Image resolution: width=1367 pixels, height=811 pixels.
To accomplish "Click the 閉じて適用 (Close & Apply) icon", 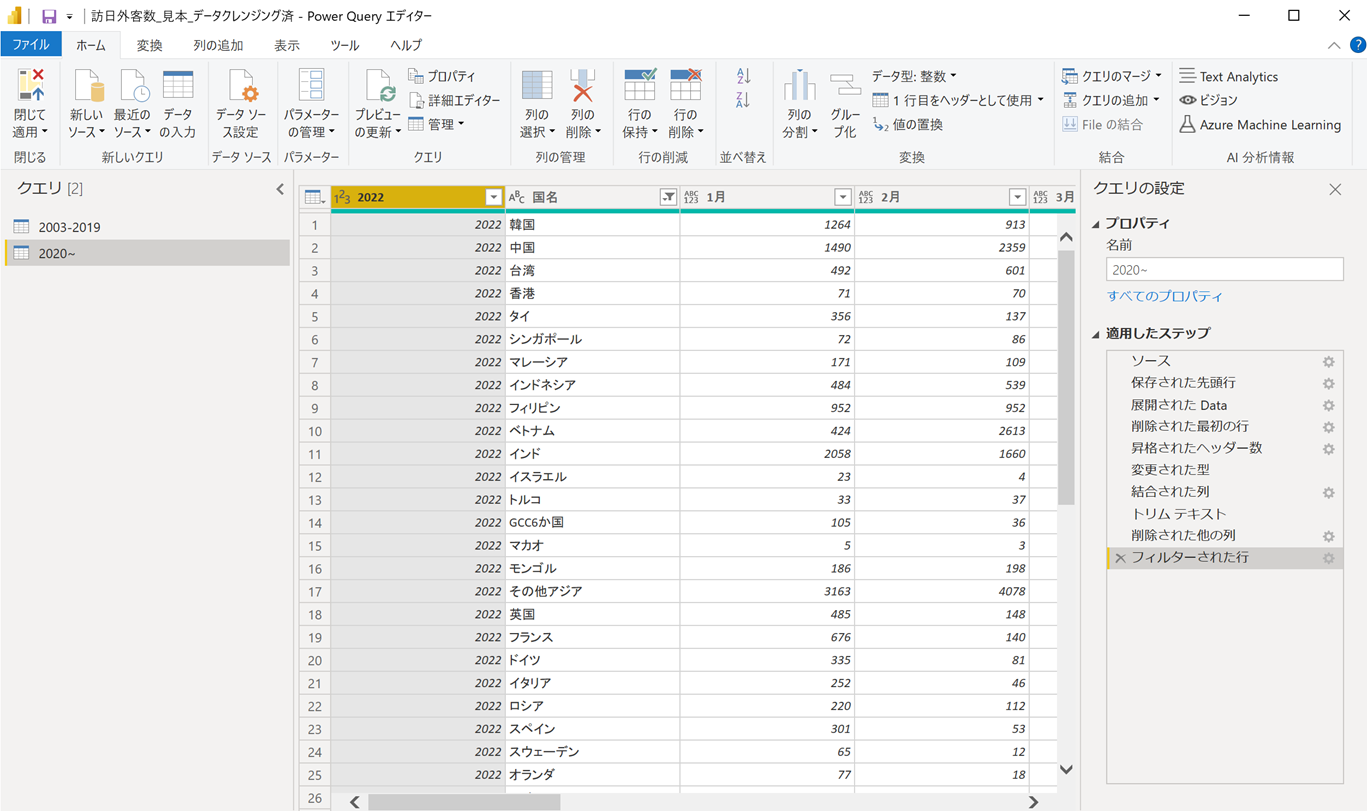I will [30, 87].
